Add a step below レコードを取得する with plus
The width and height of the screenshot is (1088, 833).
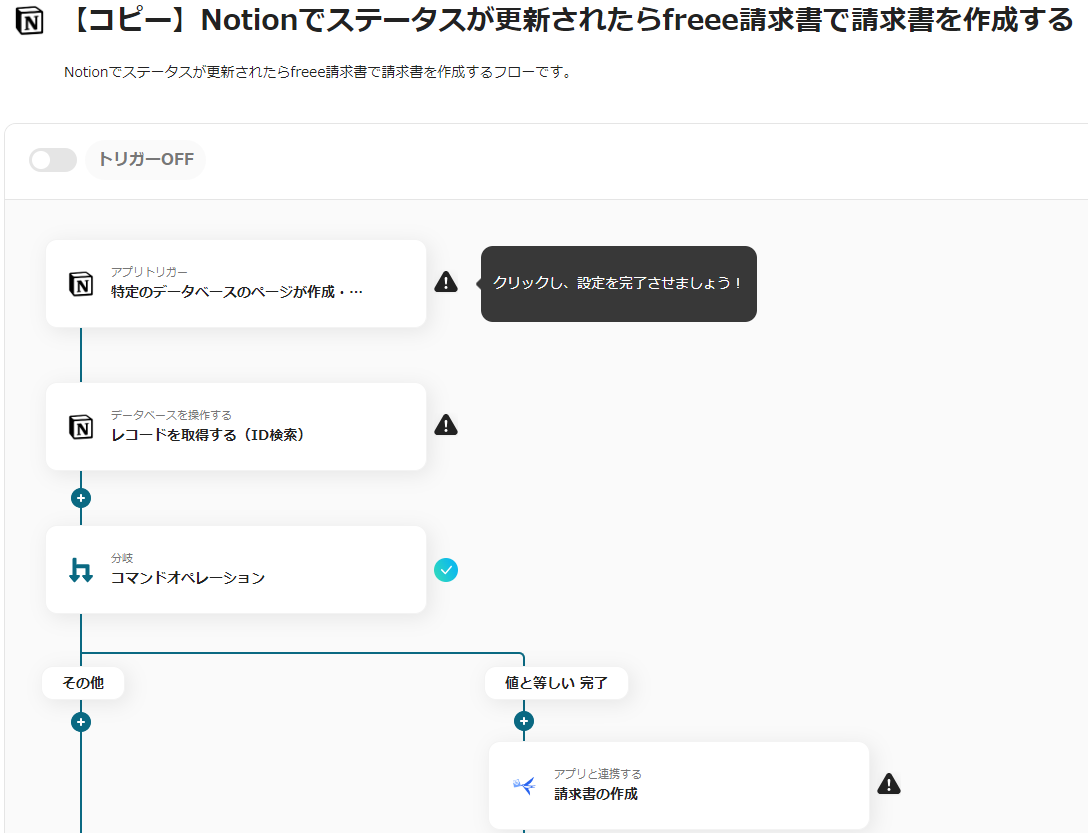tap(81, 498)
